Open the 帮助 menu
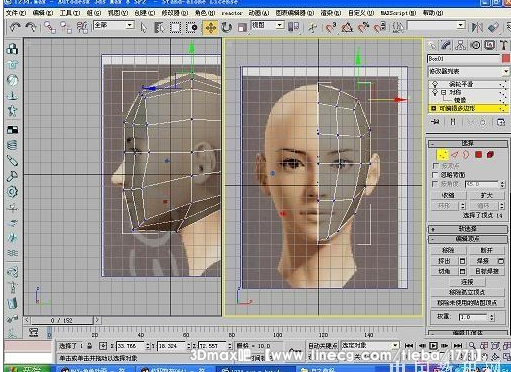 click(x=433, y=13)
